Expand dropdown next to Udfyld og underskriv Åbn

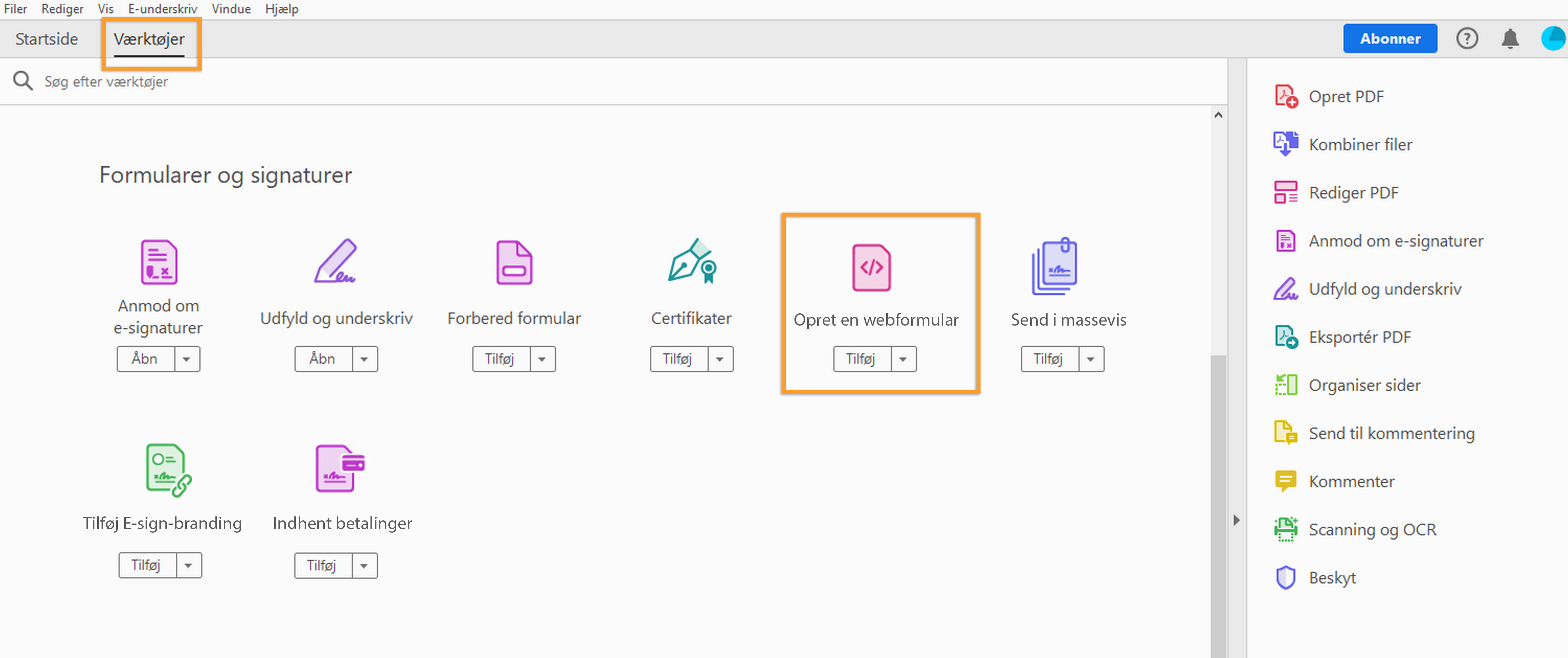click(365, 359)
